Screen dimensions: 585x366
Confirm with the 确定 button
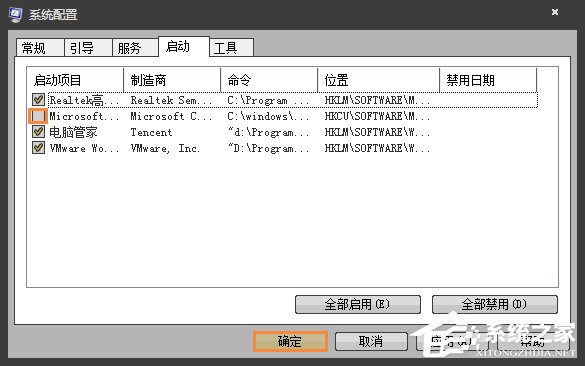290,341
